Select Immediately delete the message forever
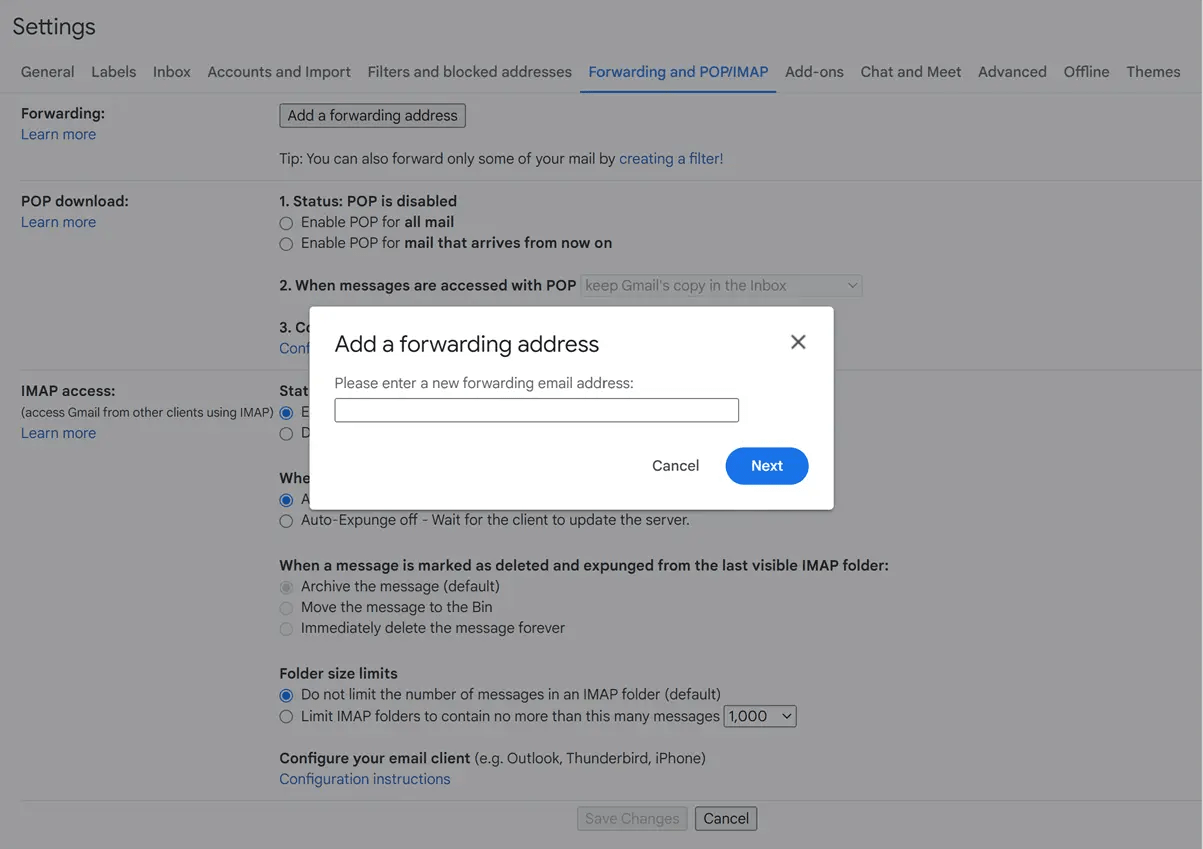 [286, 628]
